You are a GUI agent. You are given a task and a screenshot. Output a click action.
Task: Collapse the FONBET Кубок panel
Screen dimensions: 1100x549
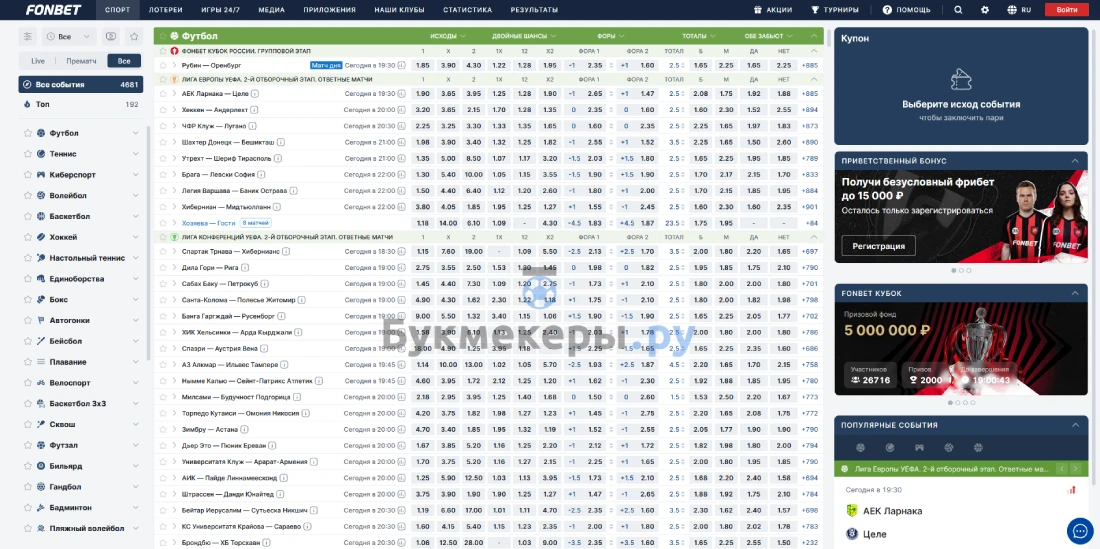(1075, 293)
